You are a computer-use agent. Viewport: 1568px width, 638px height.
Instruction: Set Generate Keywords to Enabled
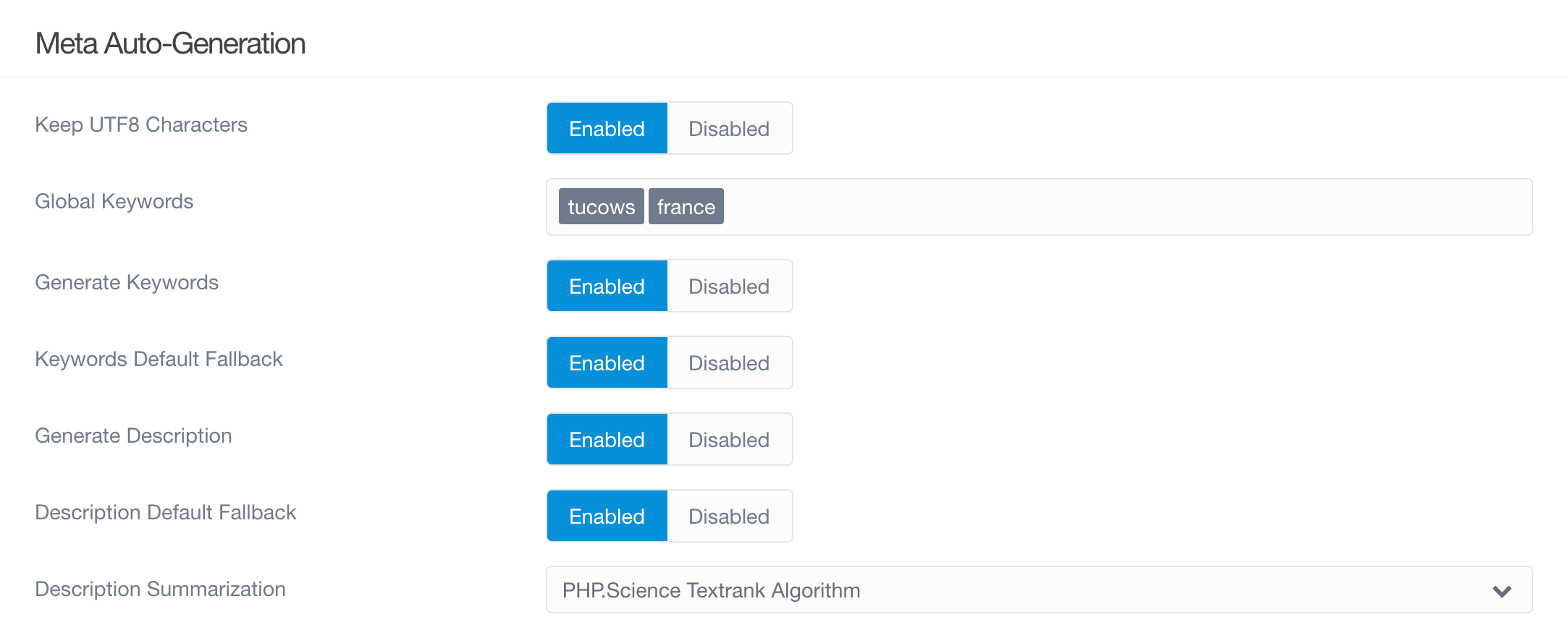click(x=607, y=286)
